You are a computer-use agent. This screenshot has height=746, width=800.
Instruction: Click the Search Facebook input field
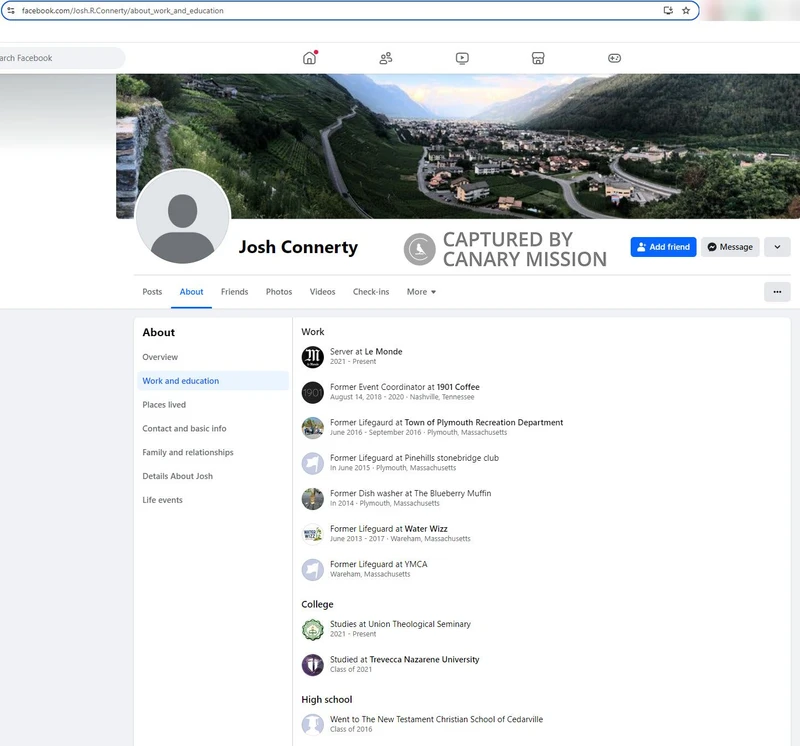click(55, 58)
